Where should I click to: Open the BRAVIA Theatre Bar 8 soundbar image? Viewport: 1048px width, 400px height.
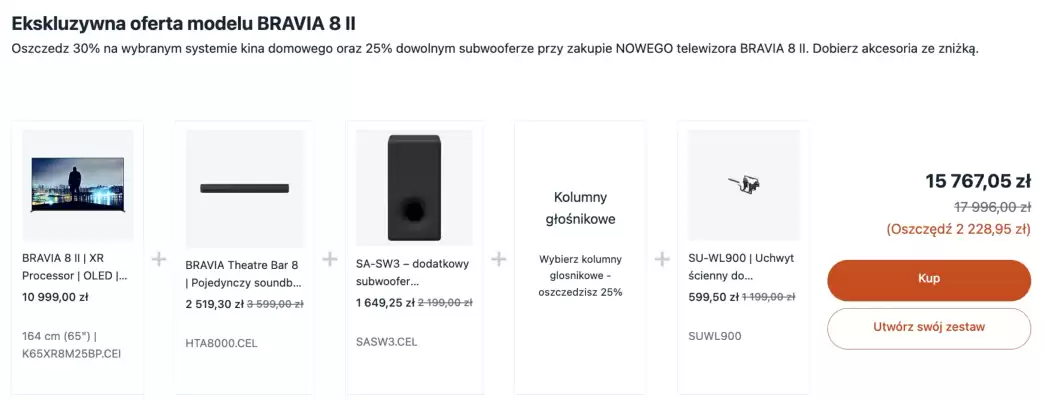coord(244,188)
